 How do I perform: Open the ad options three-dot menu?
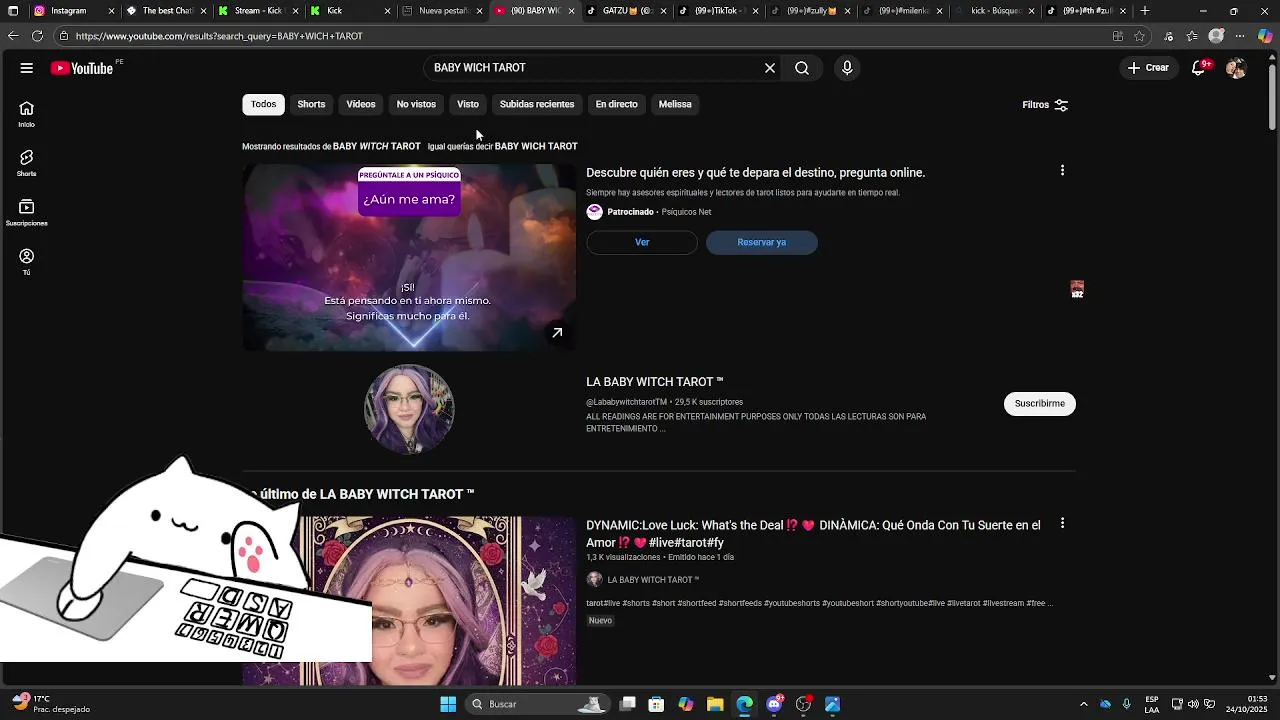pos(1062,171)
